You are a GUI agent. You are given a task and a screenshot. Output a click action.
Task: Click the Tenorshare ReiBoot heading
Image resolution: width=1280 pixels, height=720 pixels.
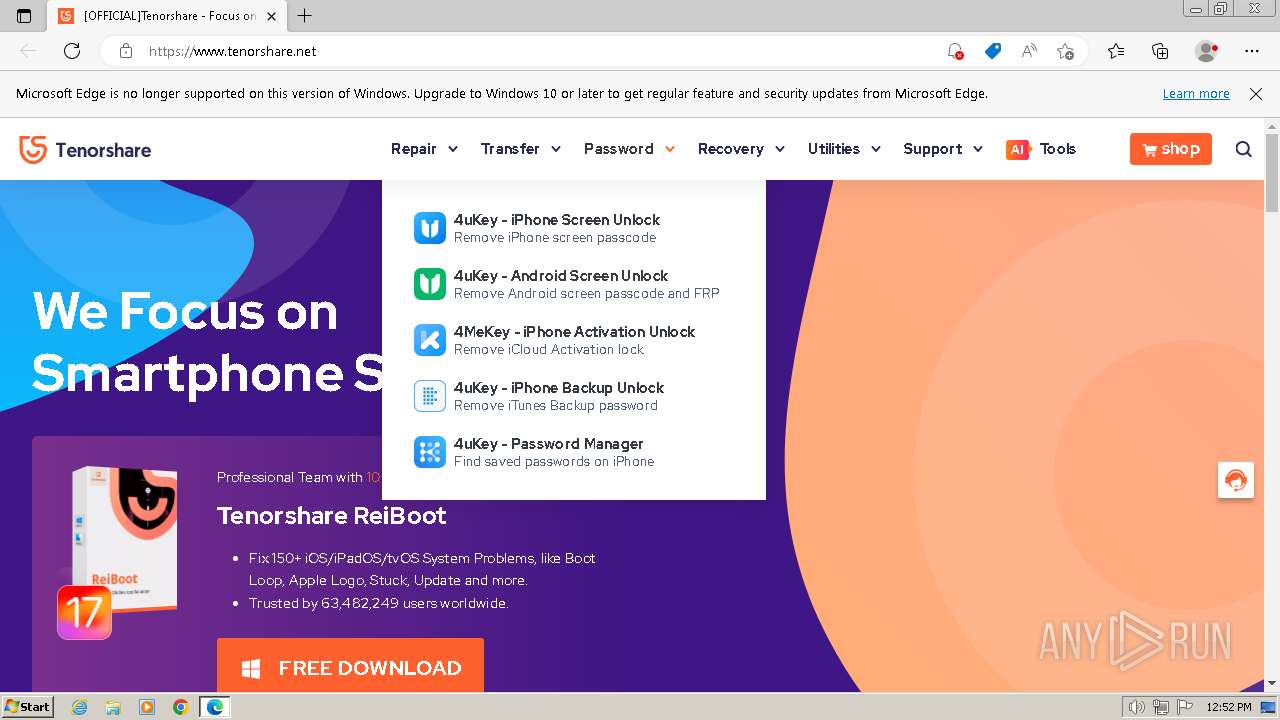pos(332,516)
